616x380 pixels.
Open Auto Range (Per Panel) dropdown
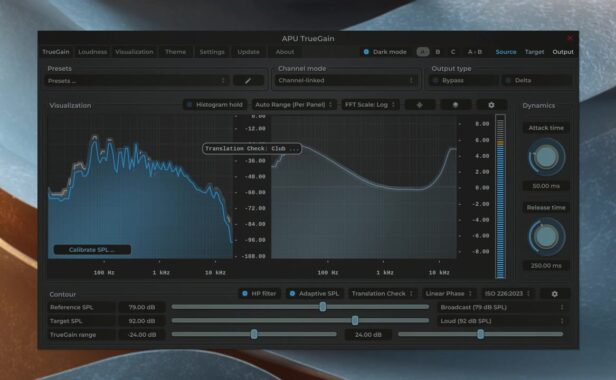(x=294, y=105)
